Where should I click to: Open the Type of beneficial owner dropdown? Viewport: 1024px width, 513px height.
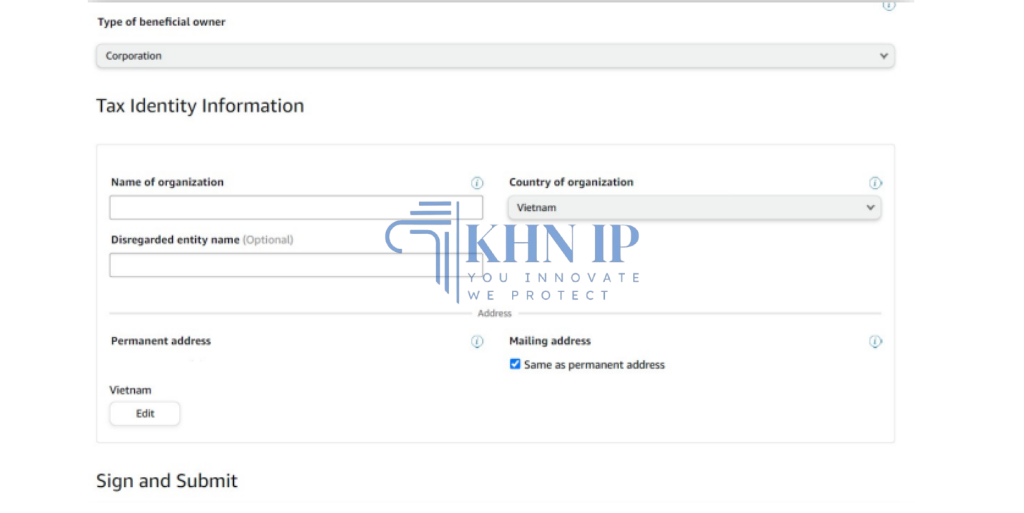coord(495,56)
